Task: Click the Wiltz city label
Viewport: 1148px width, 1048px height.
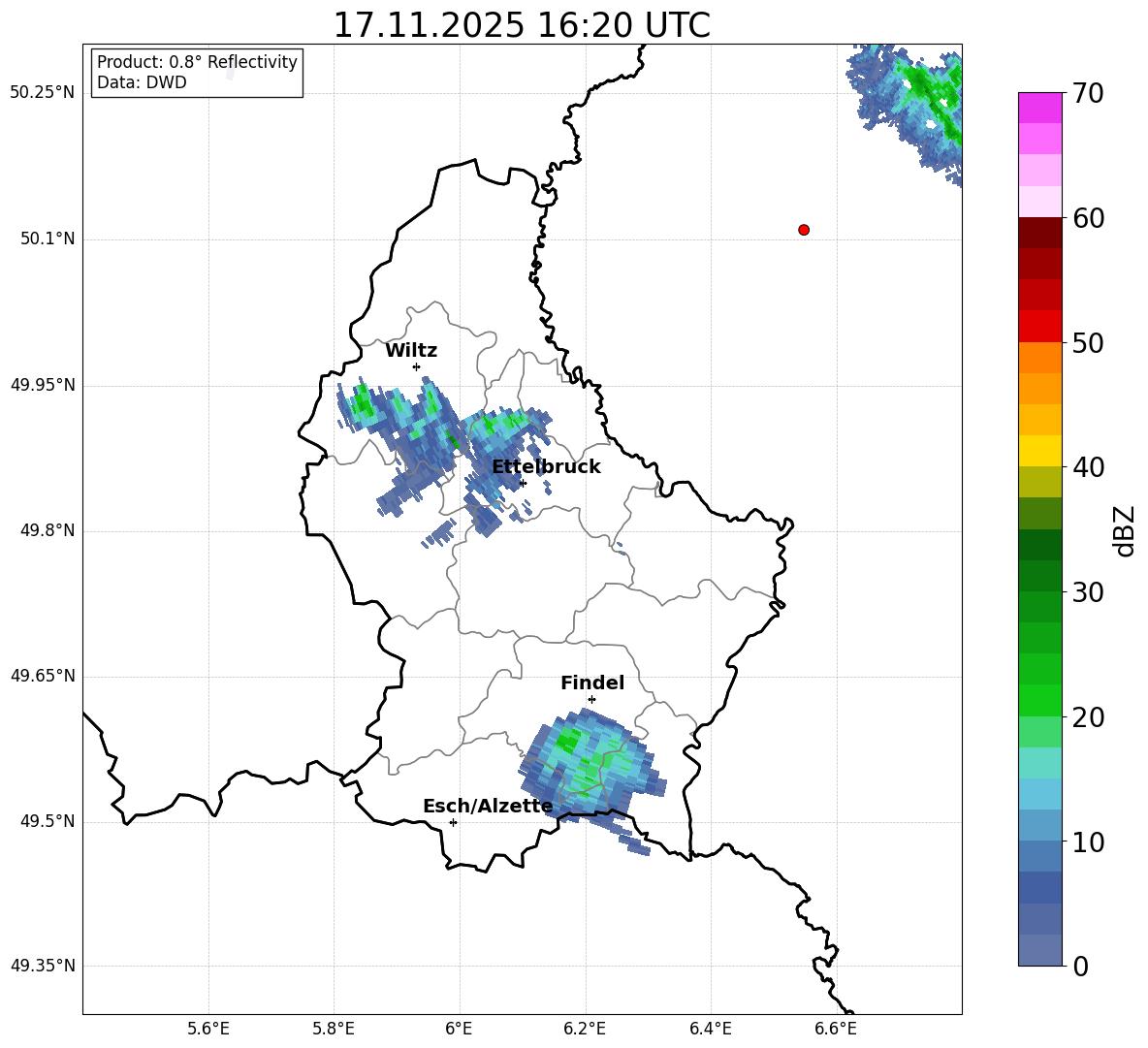Action: pos(411,351)
